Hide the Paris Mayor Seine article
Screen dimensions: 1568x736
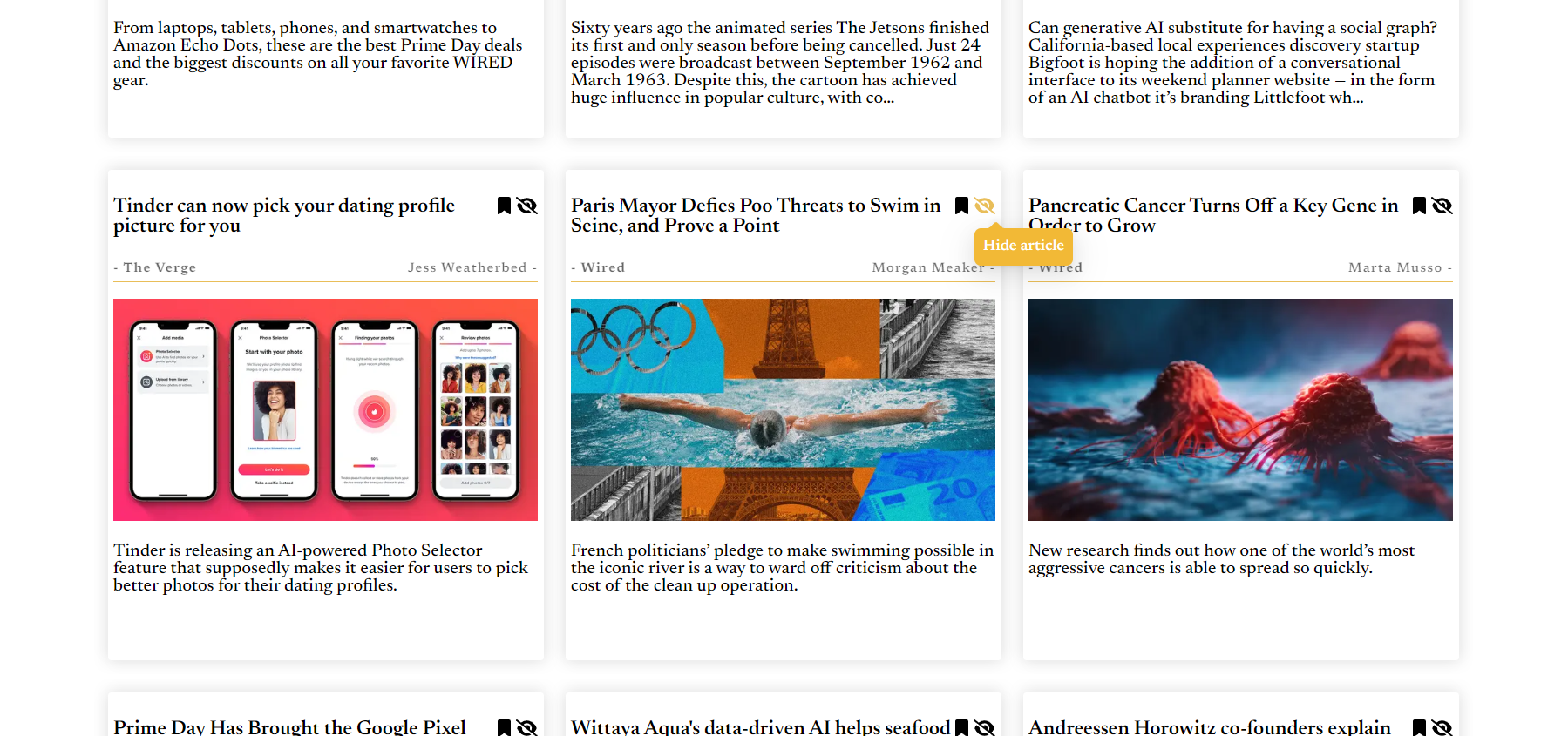coord(984,206)
